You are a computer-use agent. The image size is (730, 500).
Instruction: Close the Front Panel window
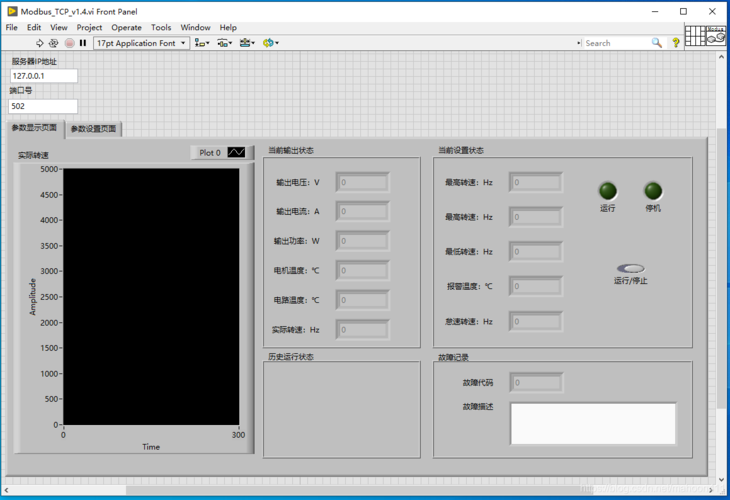point(712,11)
